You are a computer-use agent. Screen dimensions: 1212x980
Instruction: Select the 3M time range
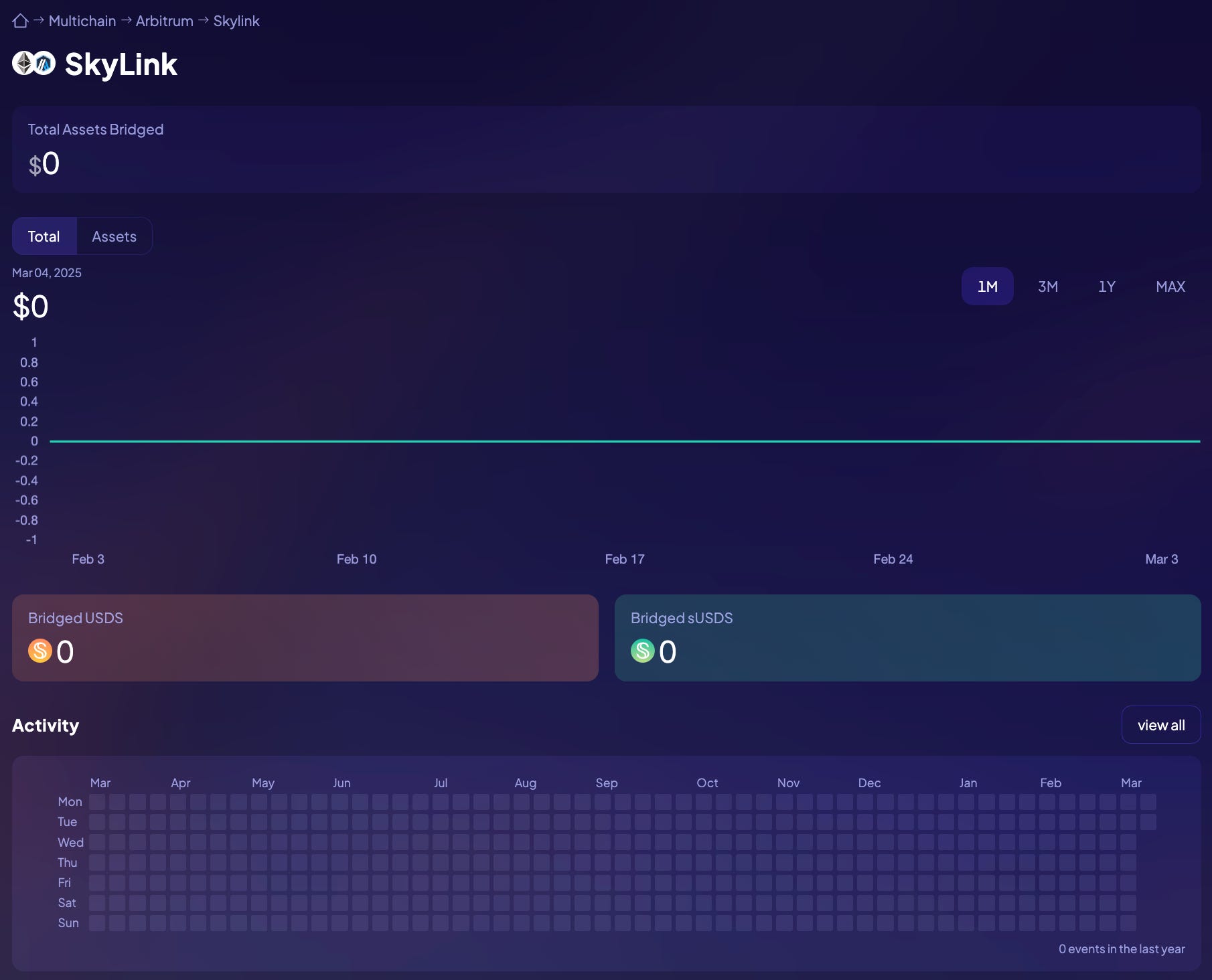(1048, 287)
